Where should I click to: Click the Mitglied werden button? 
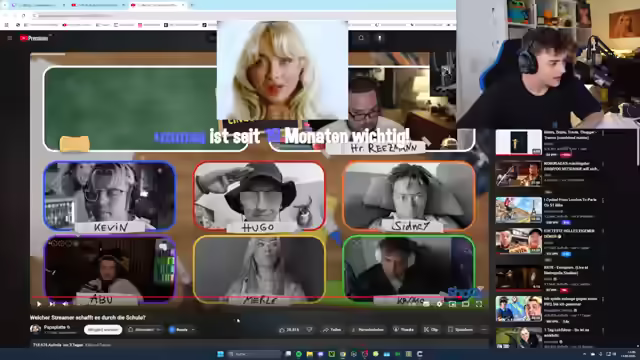pyautogui.click(x=103, y=329)
